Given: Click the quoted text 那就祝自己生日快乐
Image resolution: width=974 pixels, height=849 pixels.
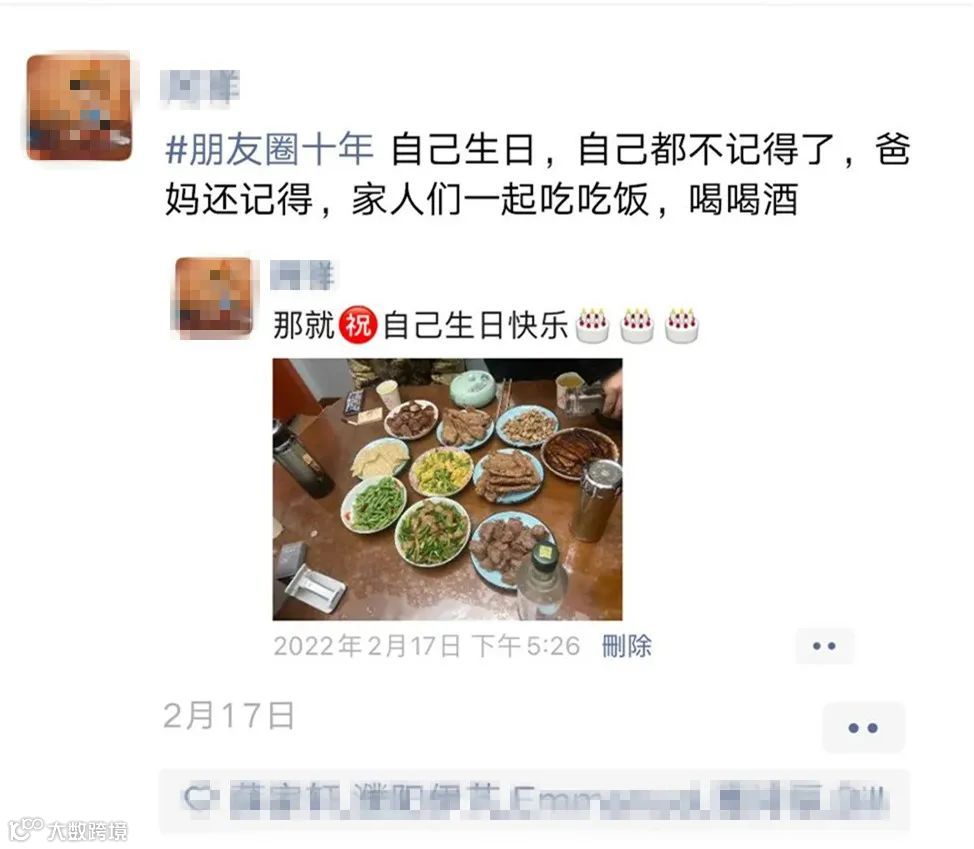Looking at the screenshot, I should point(421,325).
